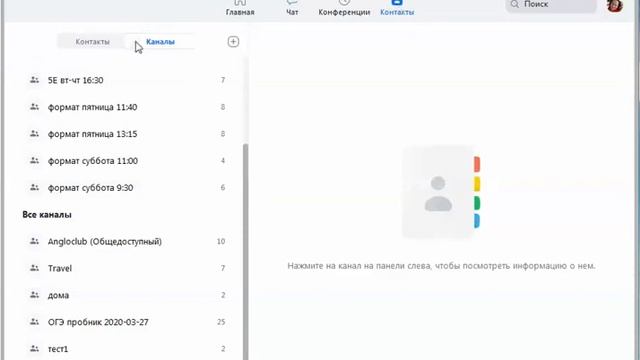Image resolution: width=640 pixels, height=360 pixels.
Task: Select the тест1 channel
Action: (x=127, y=349)
